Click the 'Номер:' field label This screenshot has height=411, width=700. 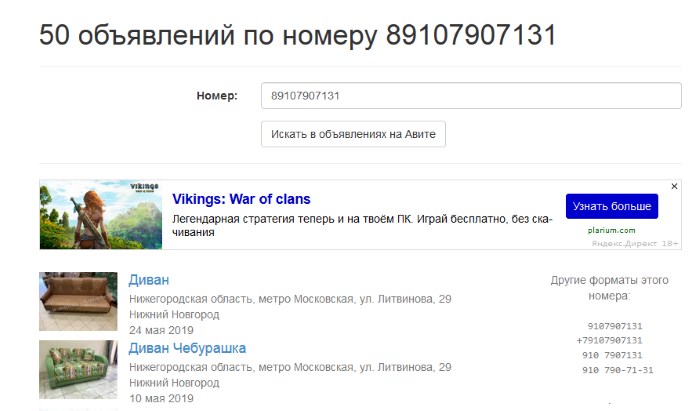click(x=217, y=95)
